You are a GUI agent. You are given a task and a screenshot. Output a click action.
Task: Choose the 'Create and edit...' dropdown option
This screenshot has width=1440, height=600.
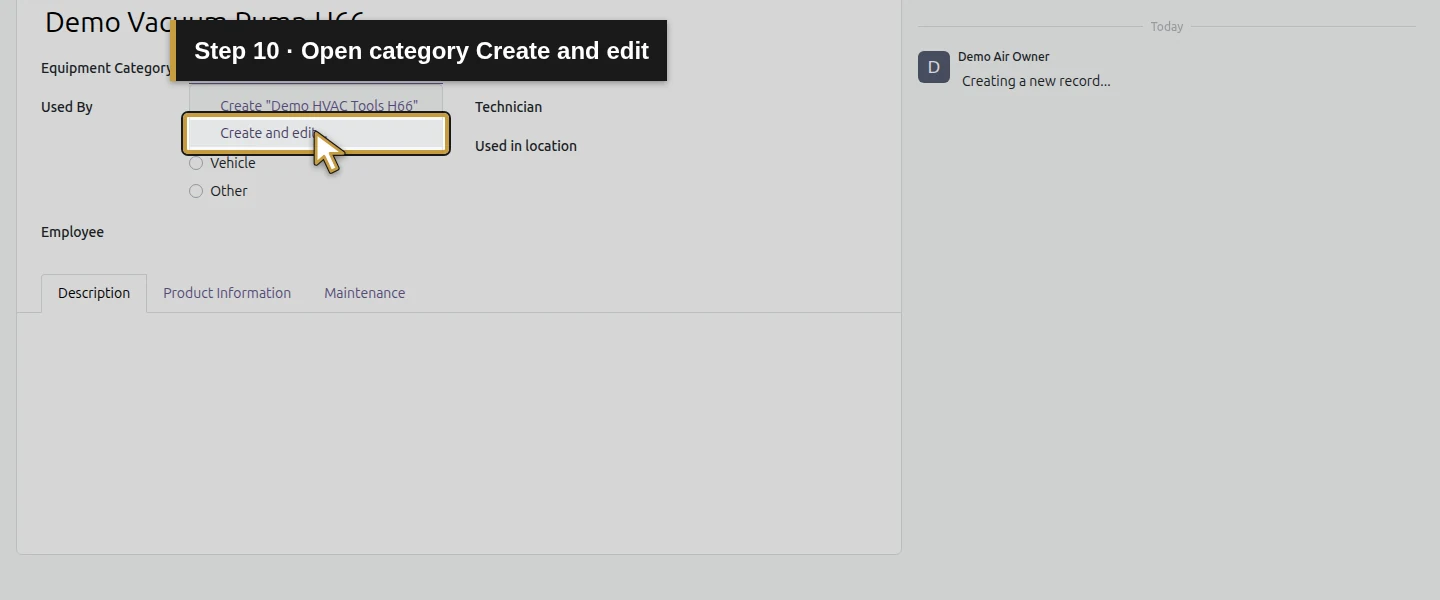[316, 133]
